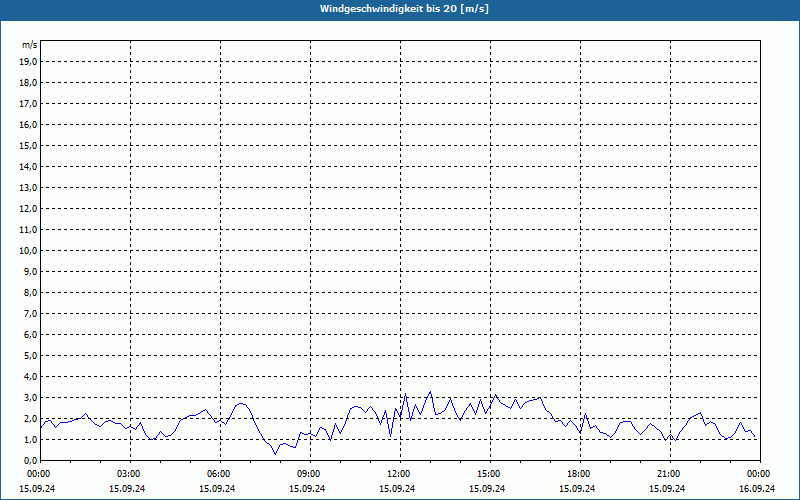800x500 pixels.
Task: Click the 10,0 y-axis label
Action: (28, 251)
